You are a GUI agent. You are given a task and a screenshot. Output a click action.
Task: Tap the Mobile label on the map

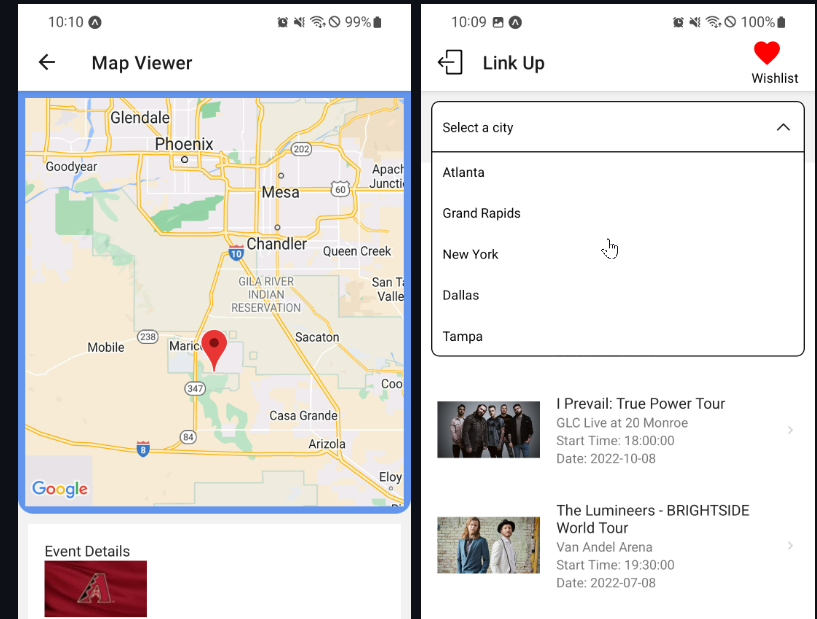point(106,348)
